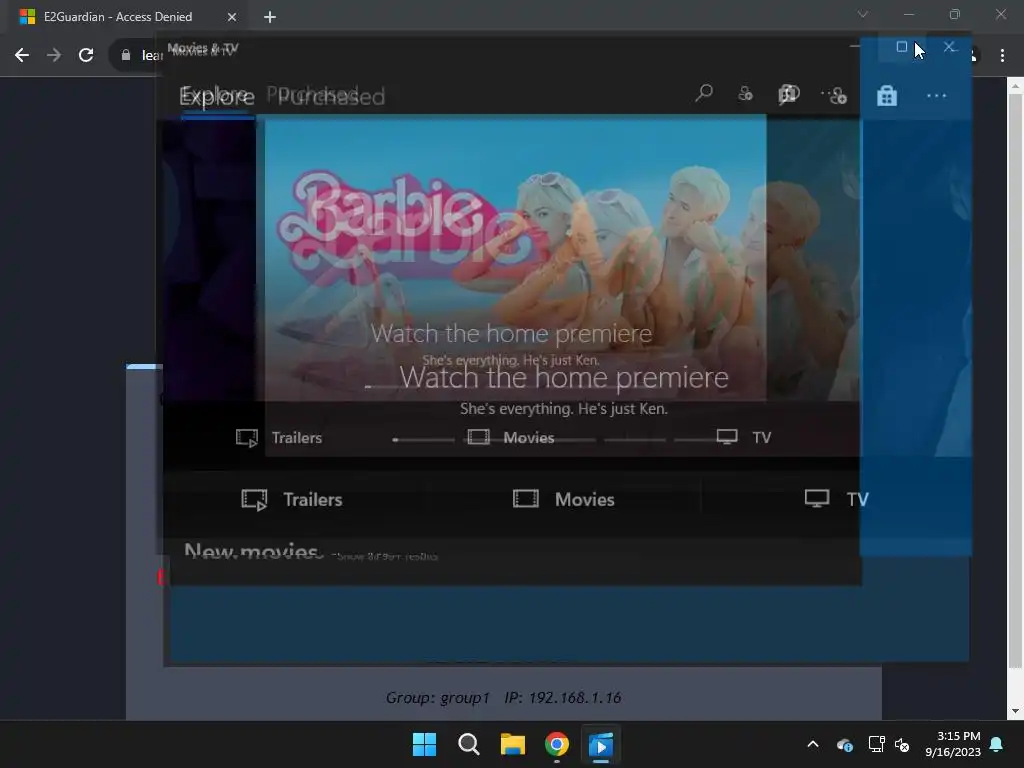
Task: Close the Movies & TV window
Action: [950, 47]
